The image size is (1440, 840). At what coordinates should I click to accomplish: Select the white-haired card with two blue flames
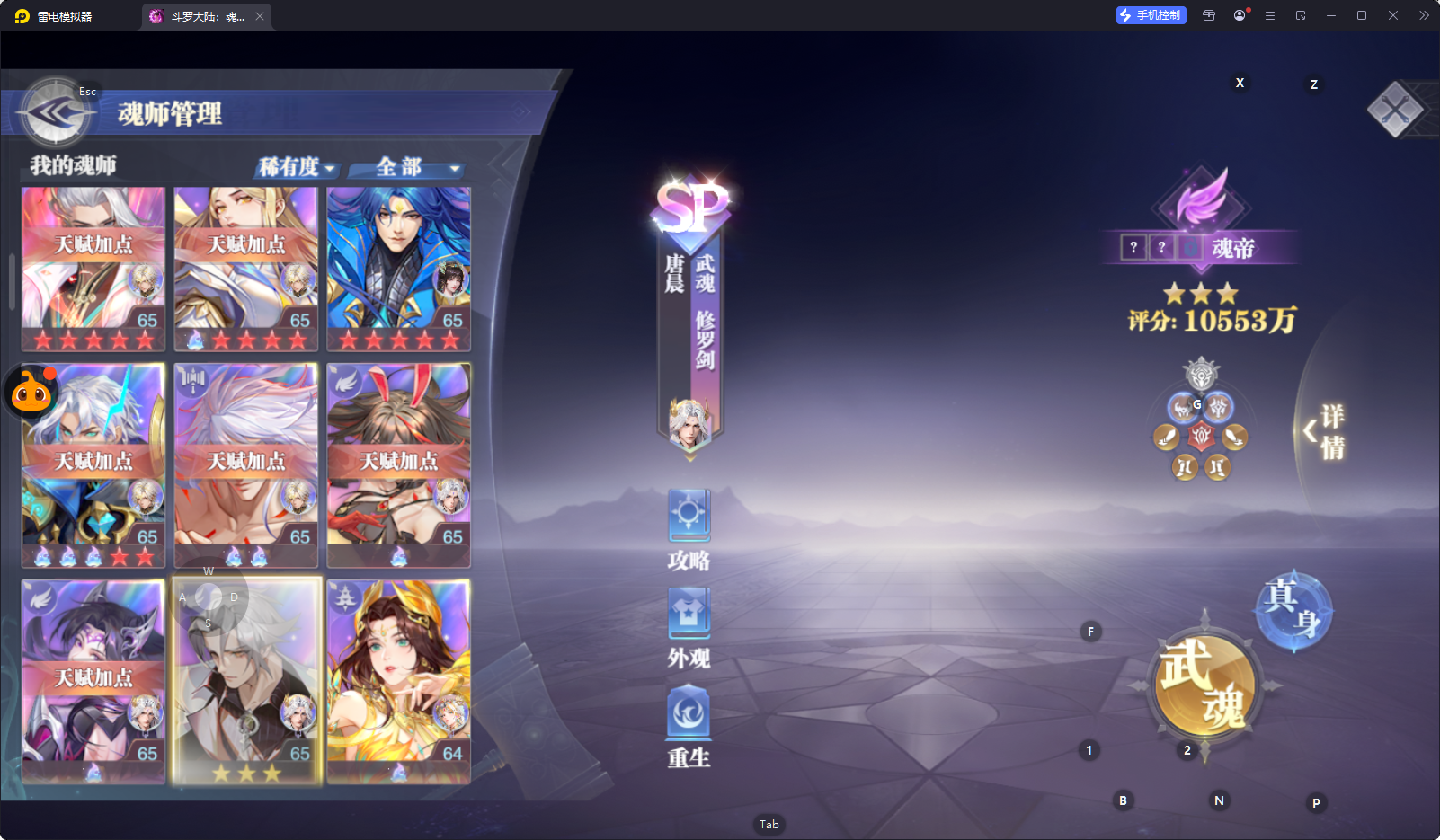pos(246,465)
